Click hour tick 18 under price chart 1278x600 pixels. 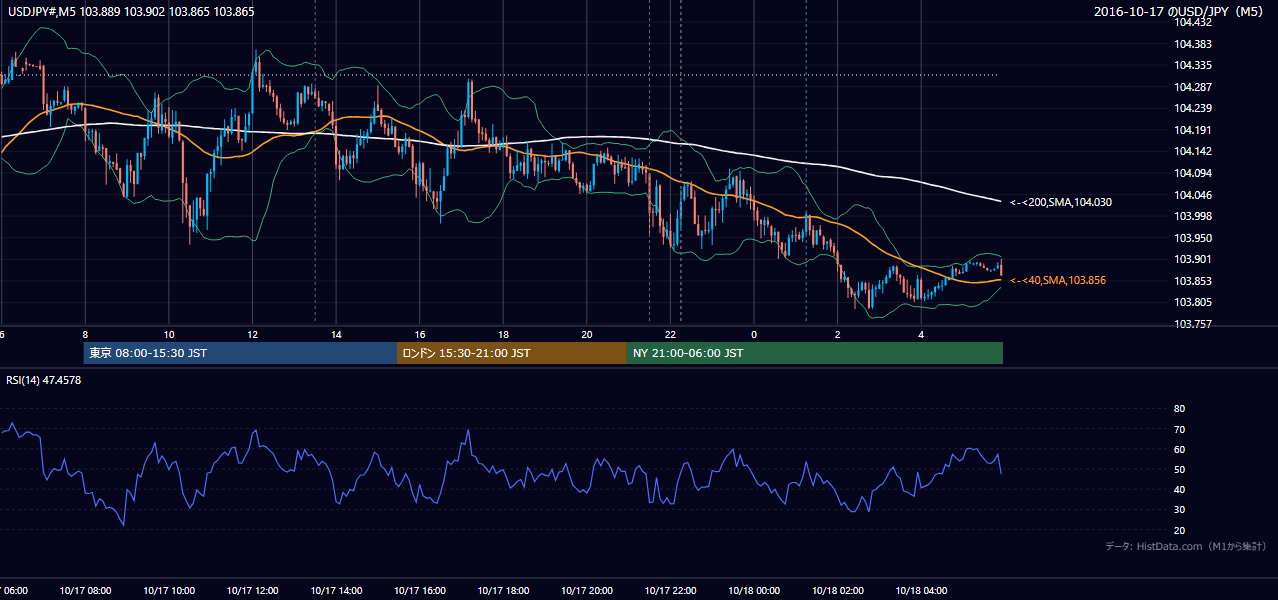pos(503,334)
